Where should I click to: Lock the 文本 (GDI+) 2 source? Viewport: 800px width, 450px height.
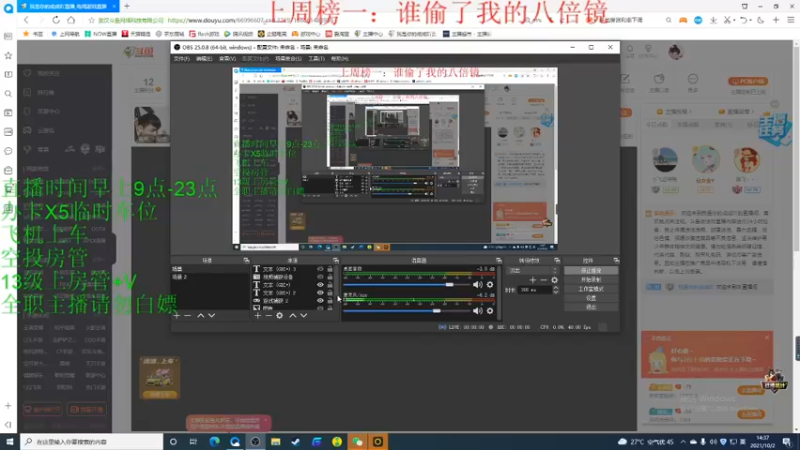pyautogui.click(x=330, y=293)
